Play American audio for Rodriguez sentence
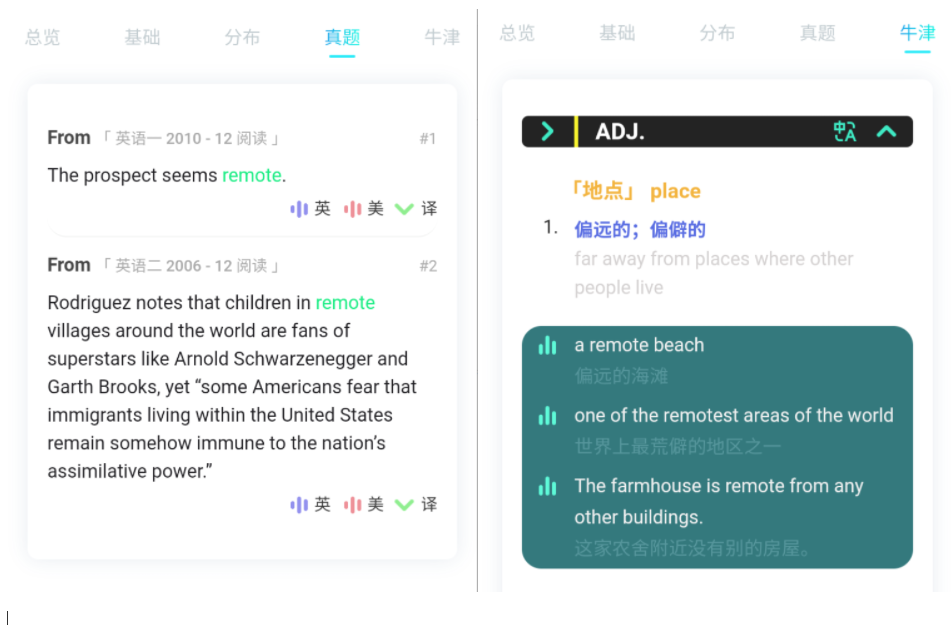Image resolution: width=951 pixels, height=625 pixels. click(x=363, y=505)
